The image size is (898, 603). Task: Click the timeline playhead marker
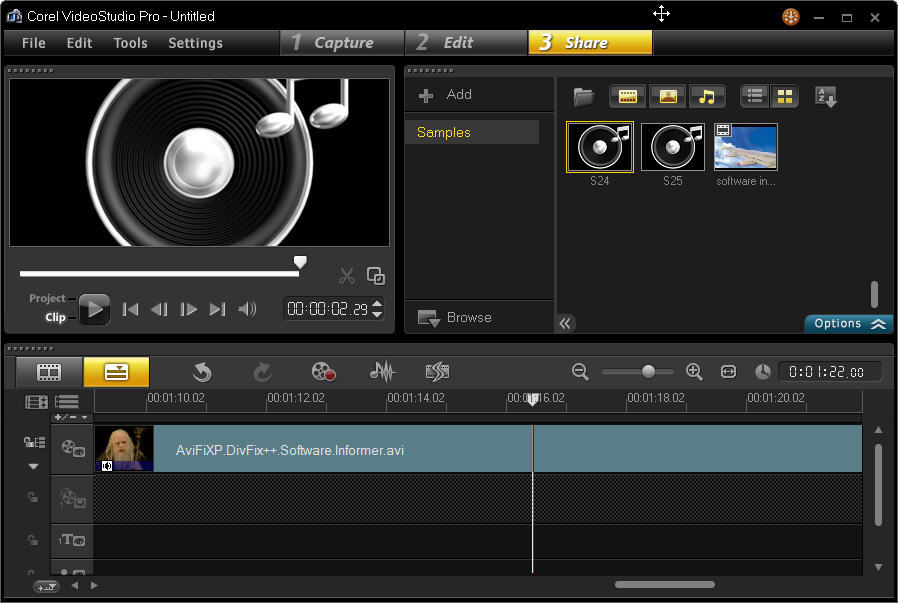(533, 400)
